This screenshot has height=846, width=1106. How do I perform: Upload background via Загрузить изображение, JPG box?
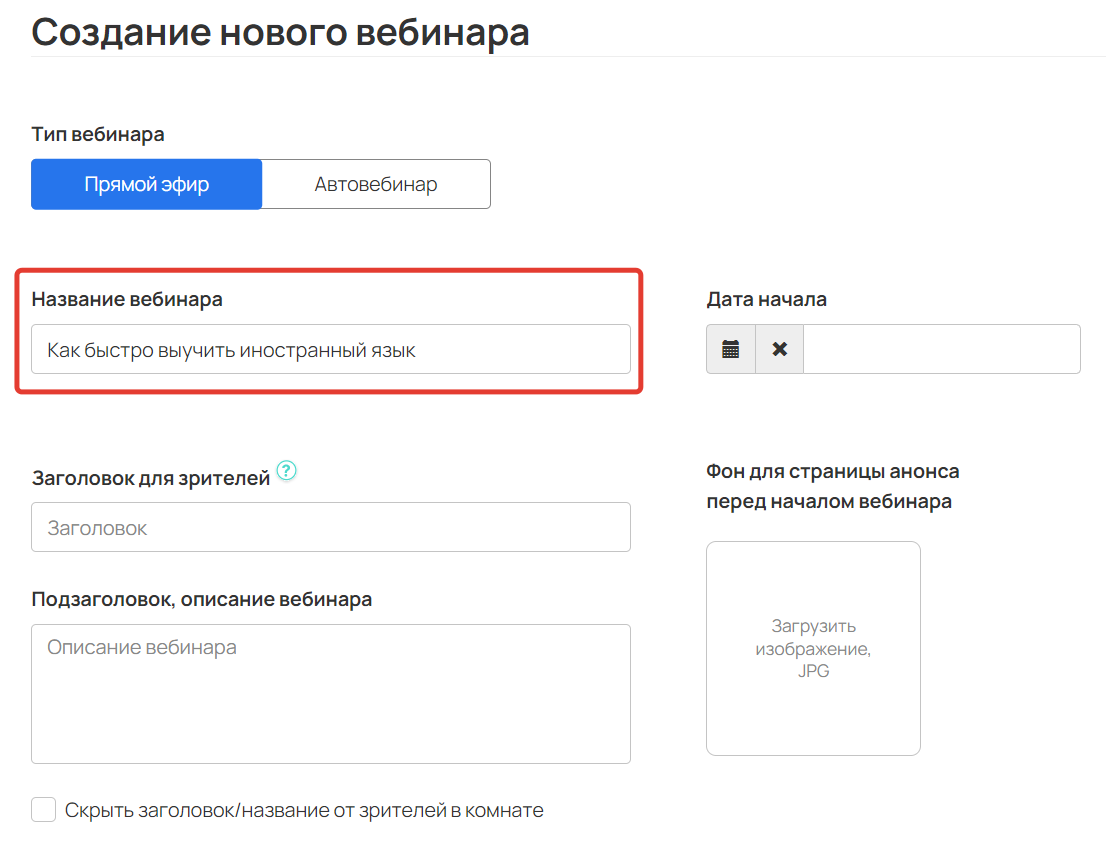pos(813,648)
